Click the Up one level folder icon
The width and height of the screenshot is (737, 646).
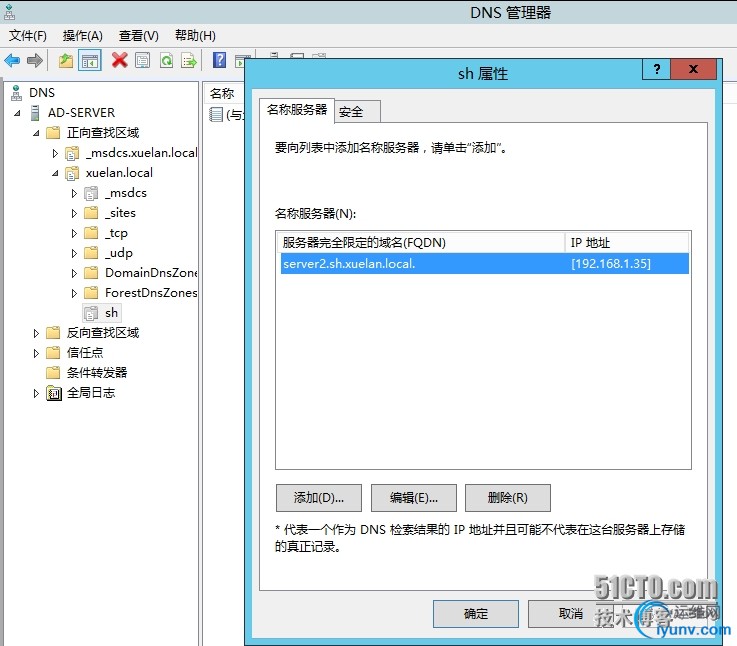[x=66, y=61]
